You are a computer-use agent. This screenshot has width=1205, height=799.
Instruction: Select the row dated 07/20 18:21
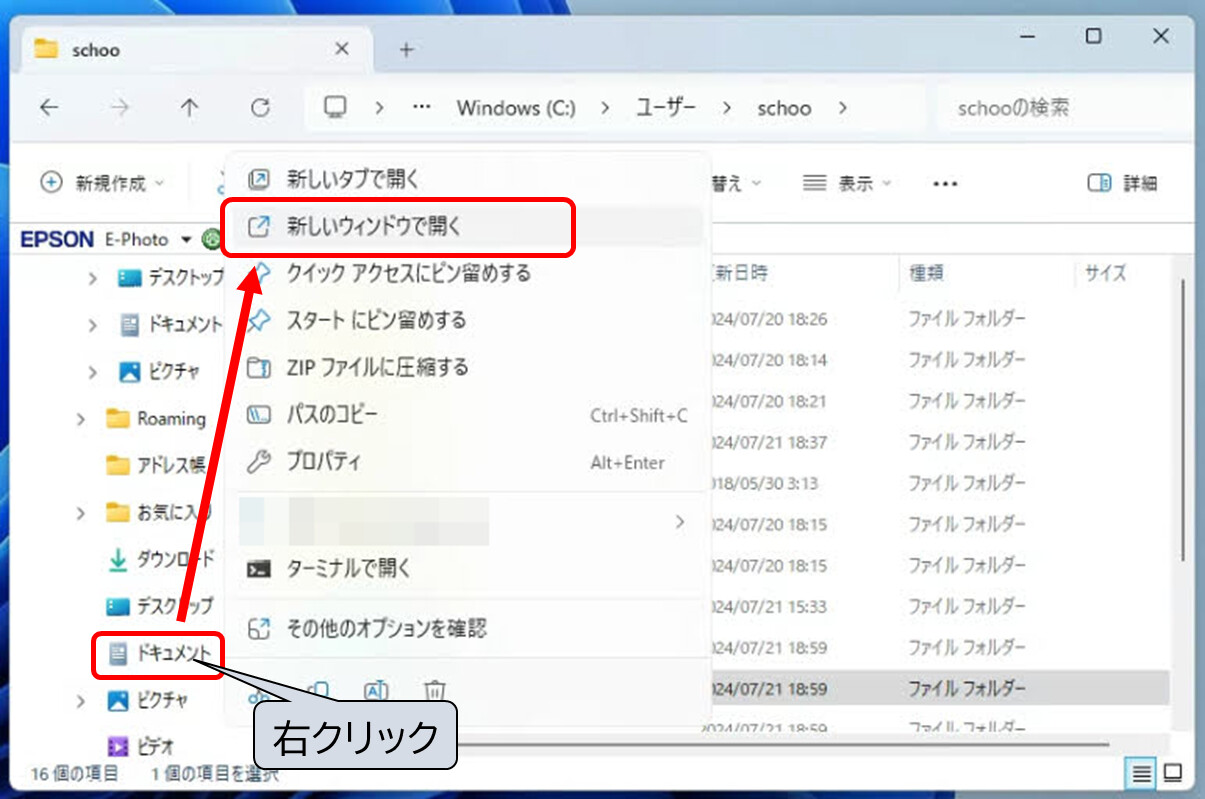pyautogui.click(x=938, y=401)
